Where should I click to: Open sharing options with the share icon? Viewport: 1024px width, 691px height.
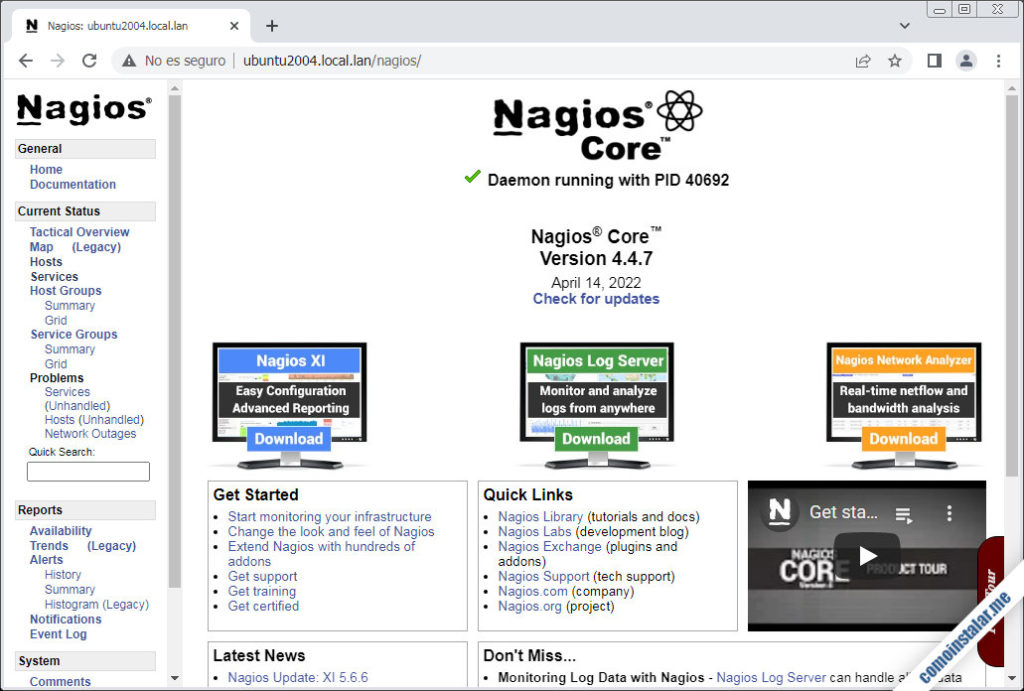pos(862,60)
